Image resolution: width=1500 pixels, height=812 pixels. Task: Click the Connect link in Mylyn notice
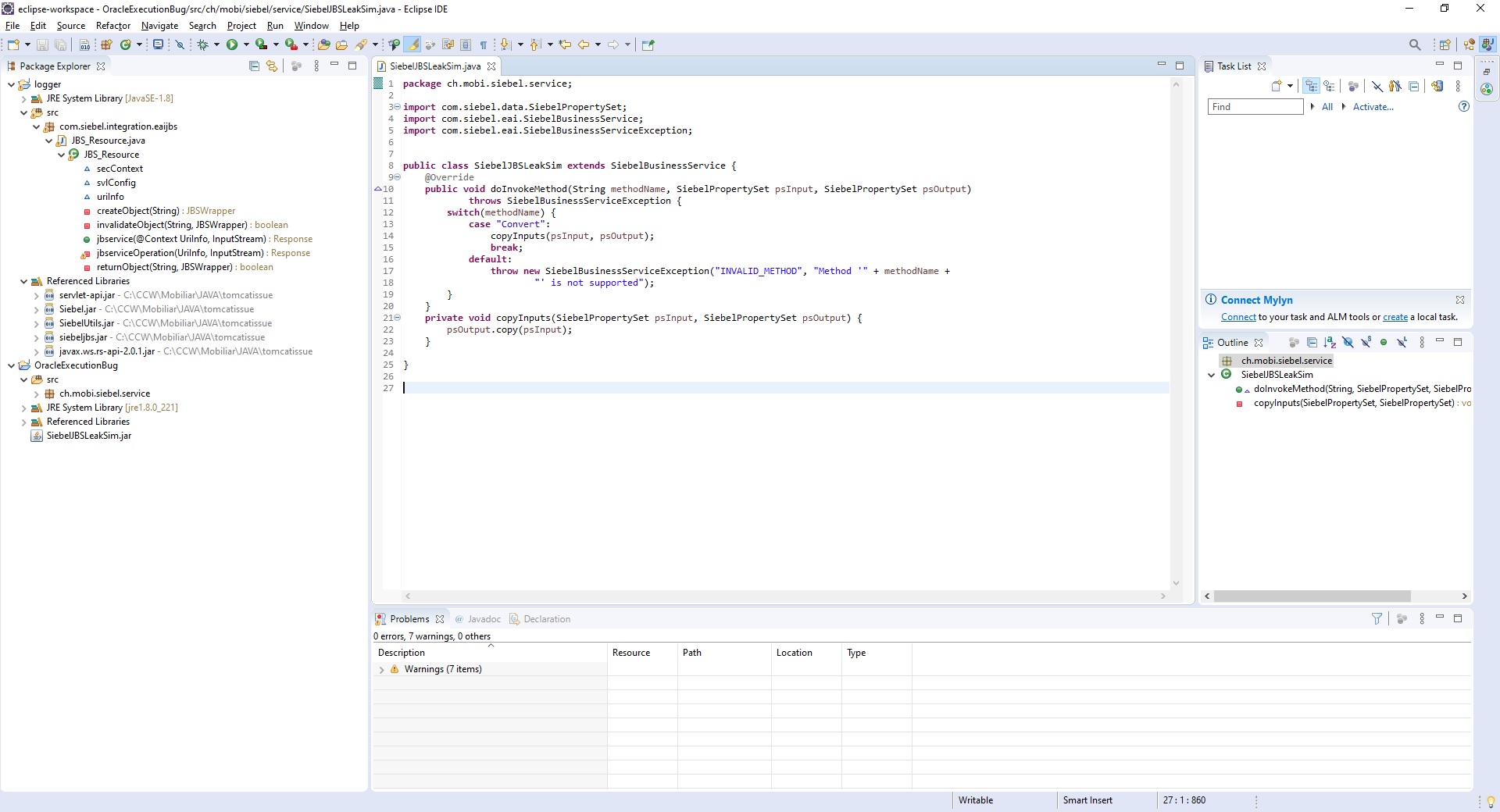1238,317
